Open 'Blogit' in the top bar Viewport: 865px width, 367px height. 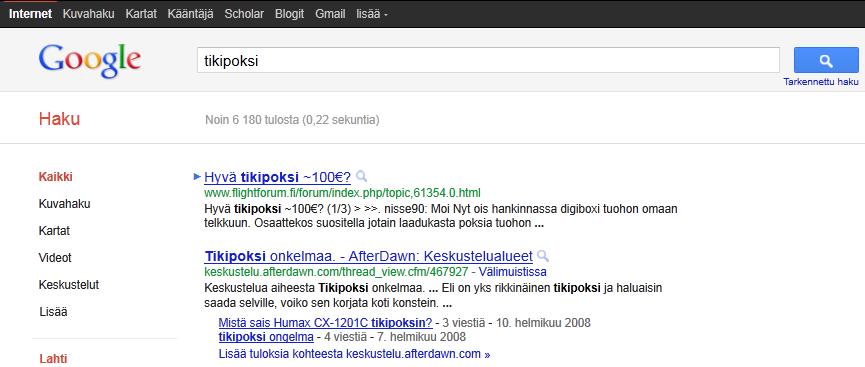tap(290, 14)
